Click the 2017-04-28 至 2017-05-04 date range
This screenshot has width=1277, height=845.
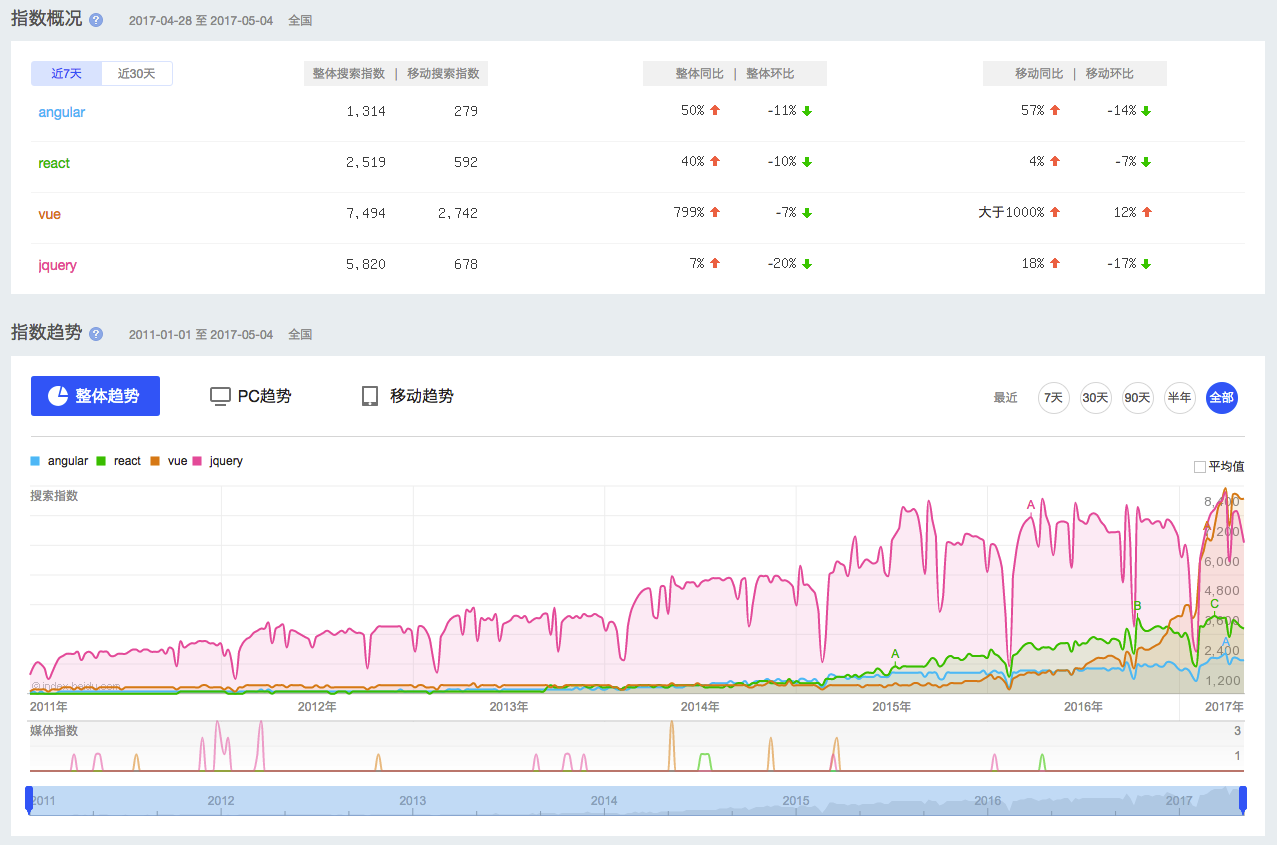click(201, 21)
